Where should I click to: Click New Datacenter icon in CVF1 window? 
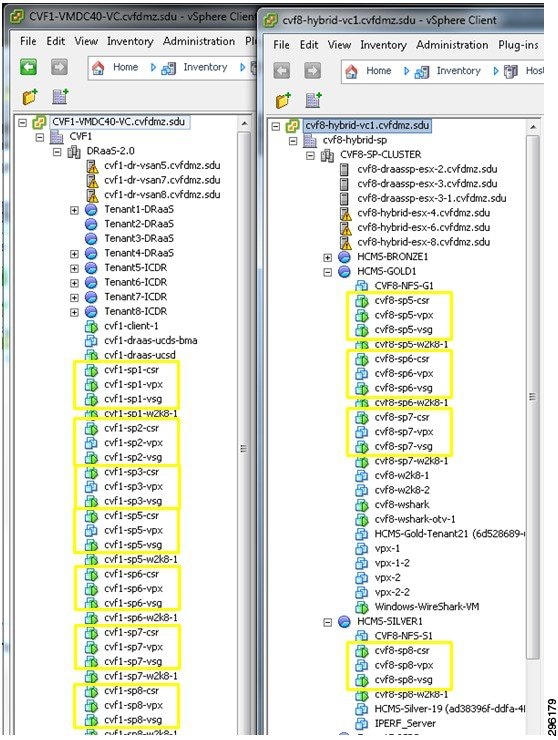point(60,96)
